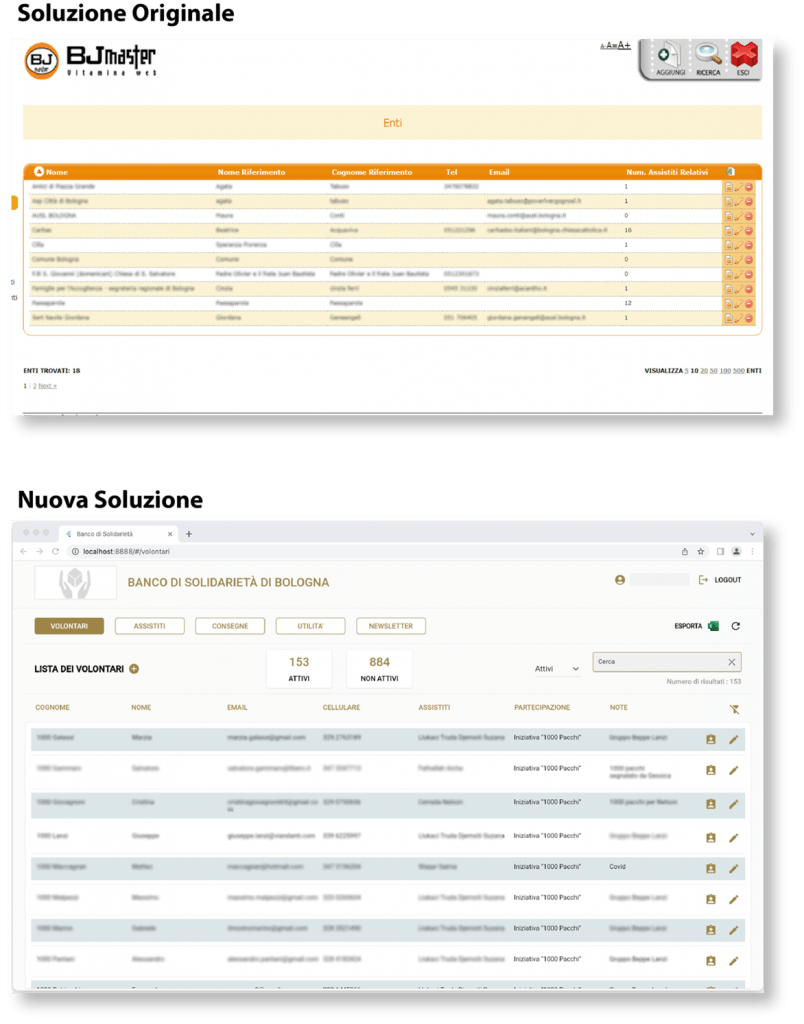The width and height of the screenshot is (804, 1024).
Task: Click the Enti title banner
Action: [x=393, y=123]
